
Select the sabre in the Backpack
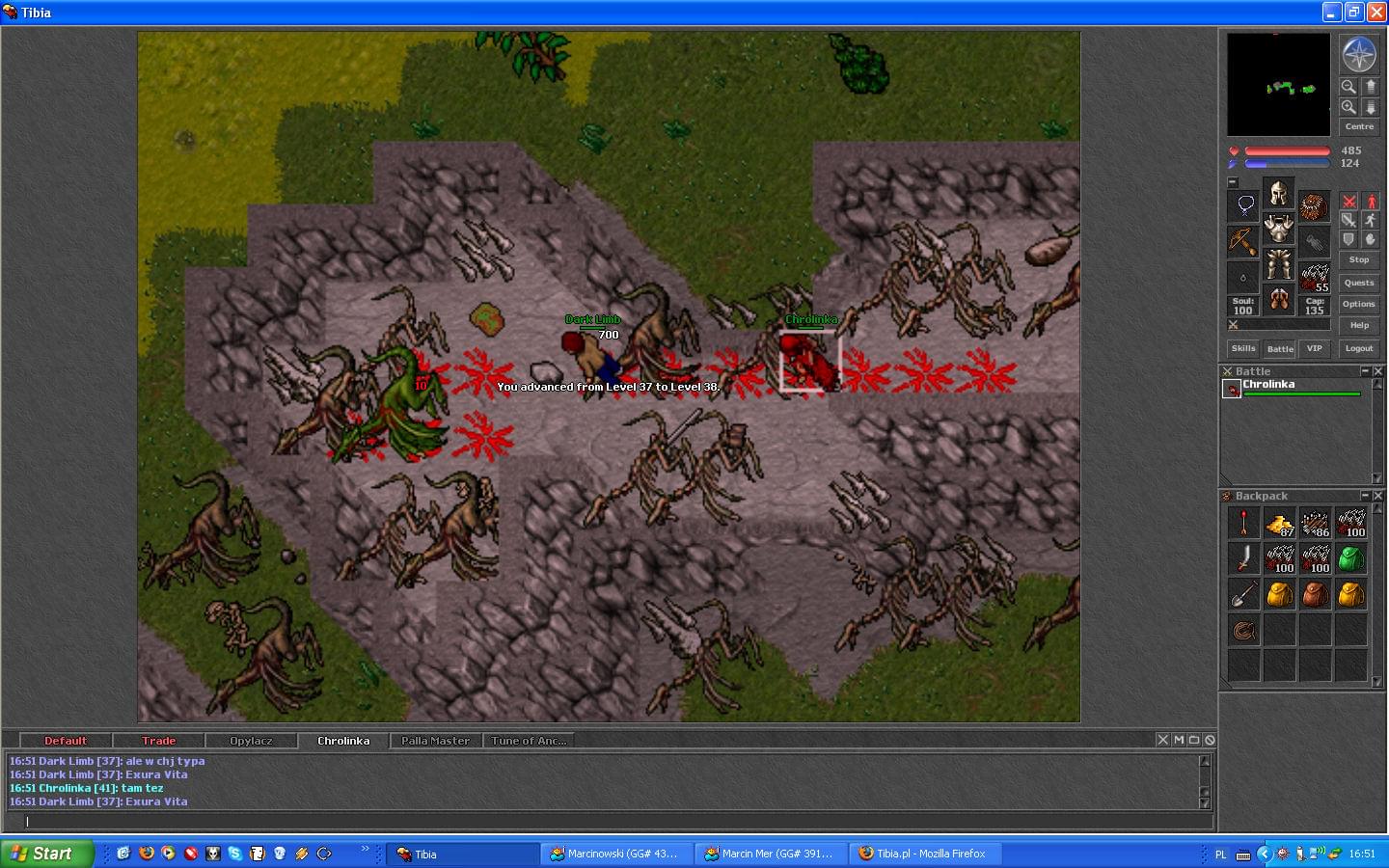[1244, 558]
